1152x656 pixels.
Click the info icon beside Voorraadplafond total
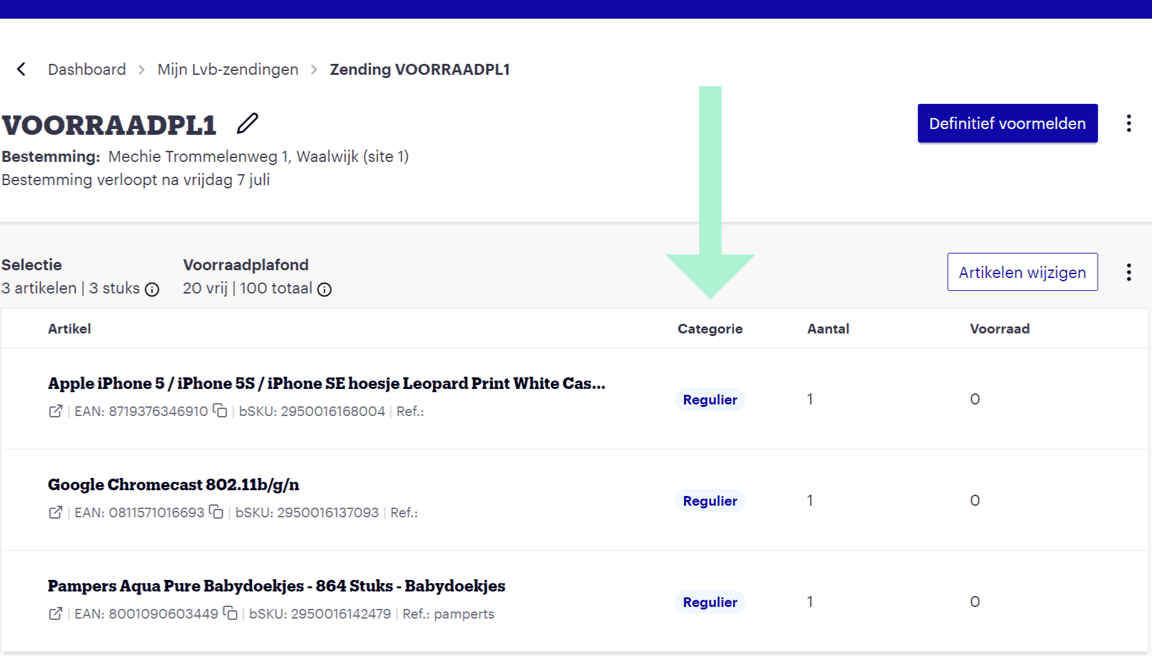324,289
